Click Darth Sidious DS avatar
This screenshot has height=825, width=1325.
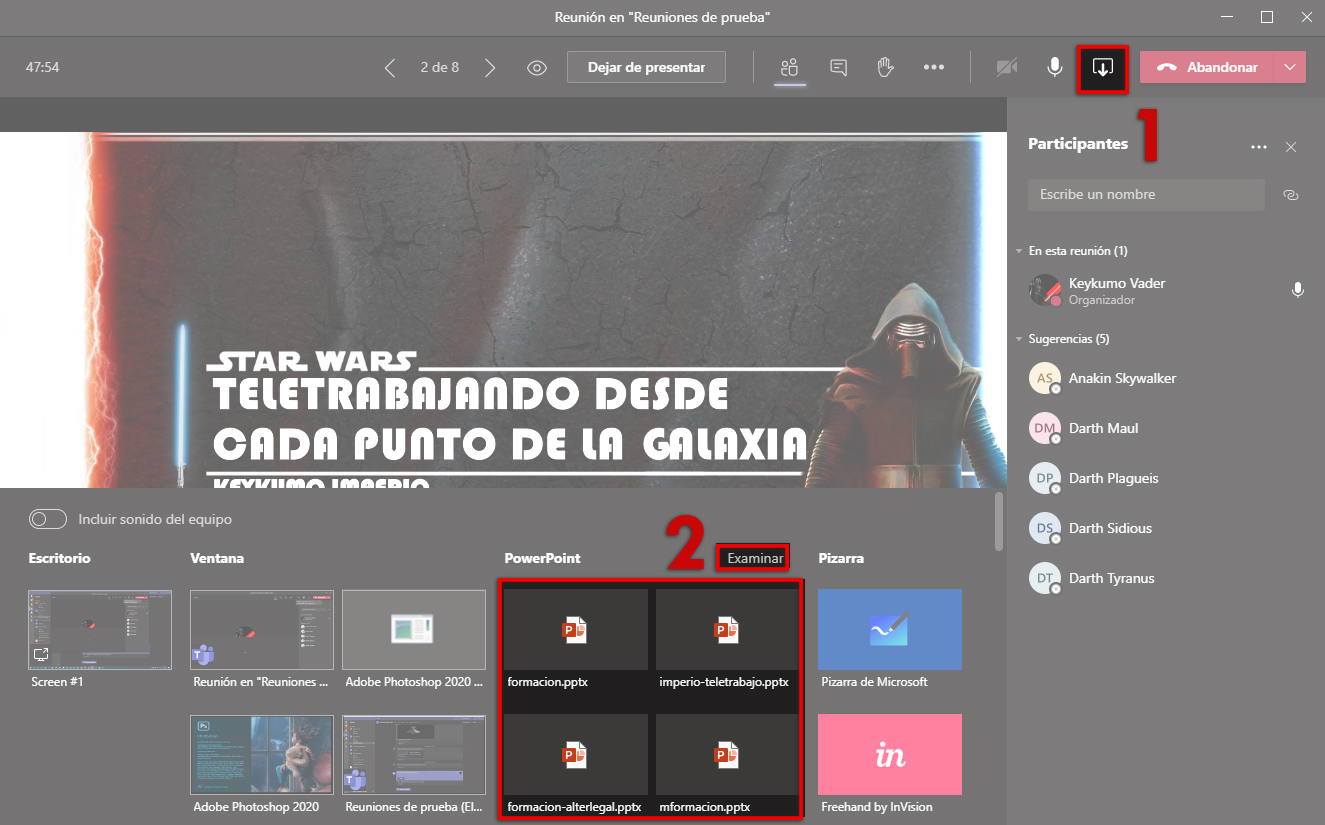(1044, 528)
